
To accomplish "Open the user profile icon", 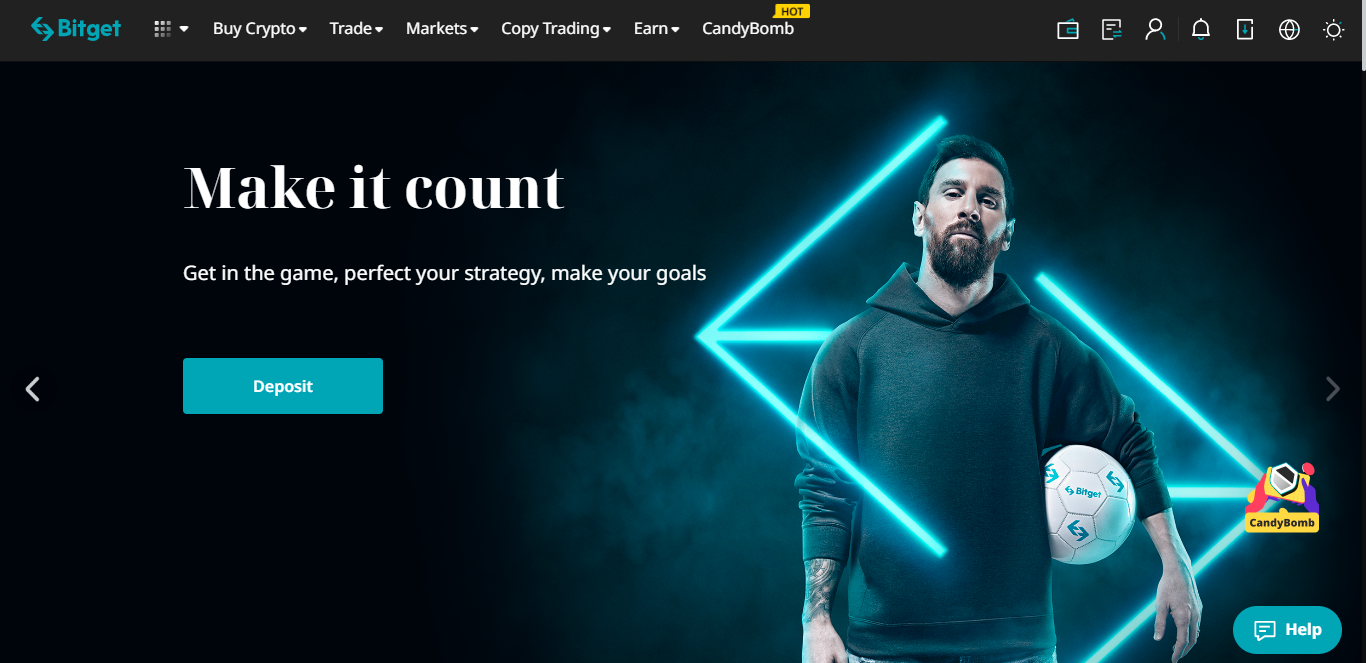I will click(x=1155, y=29).
